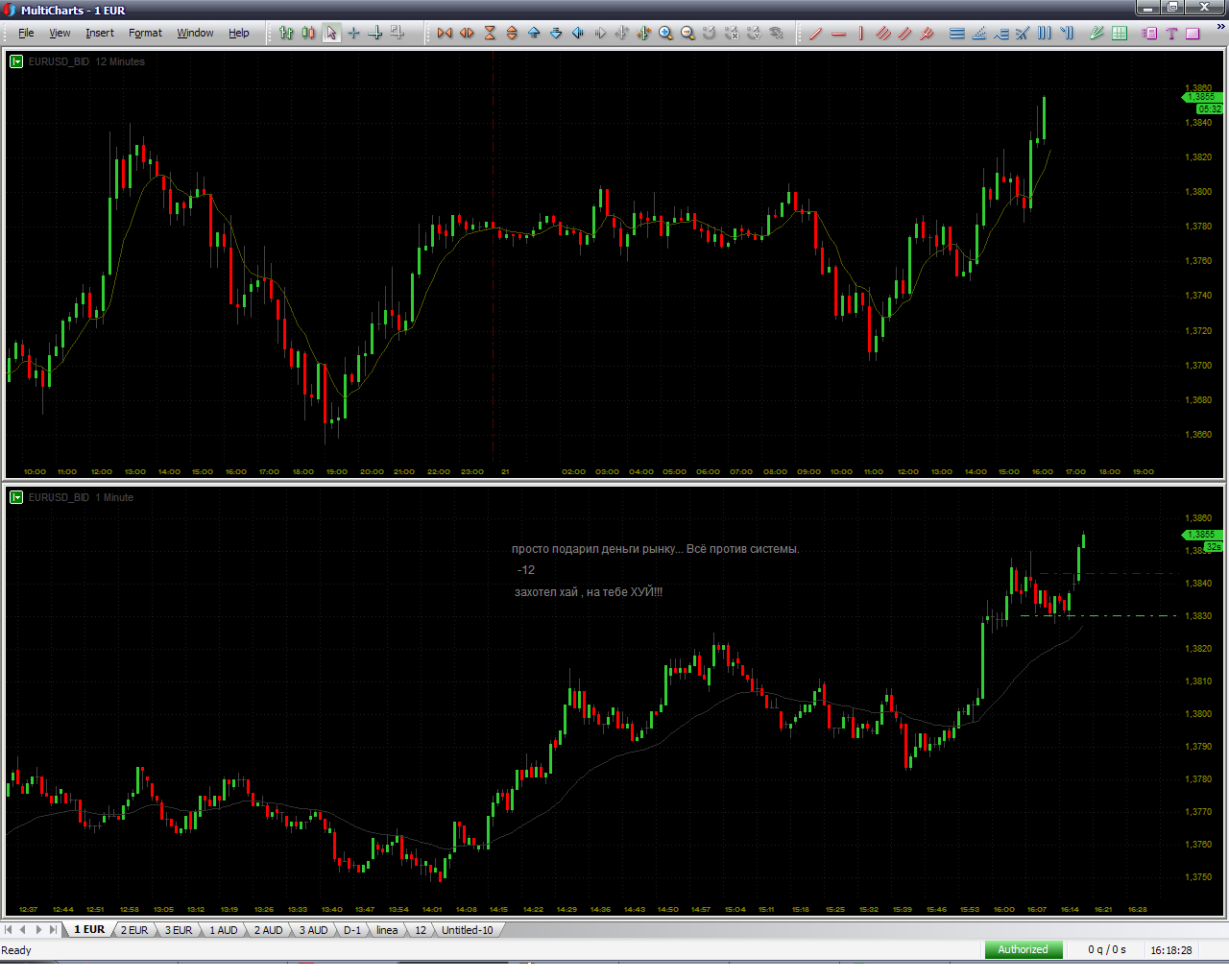Image resolution: width=1229 pixels, height=980 pixels.
Task: Select the trend line drawing tool
Action: coord(815,33)
